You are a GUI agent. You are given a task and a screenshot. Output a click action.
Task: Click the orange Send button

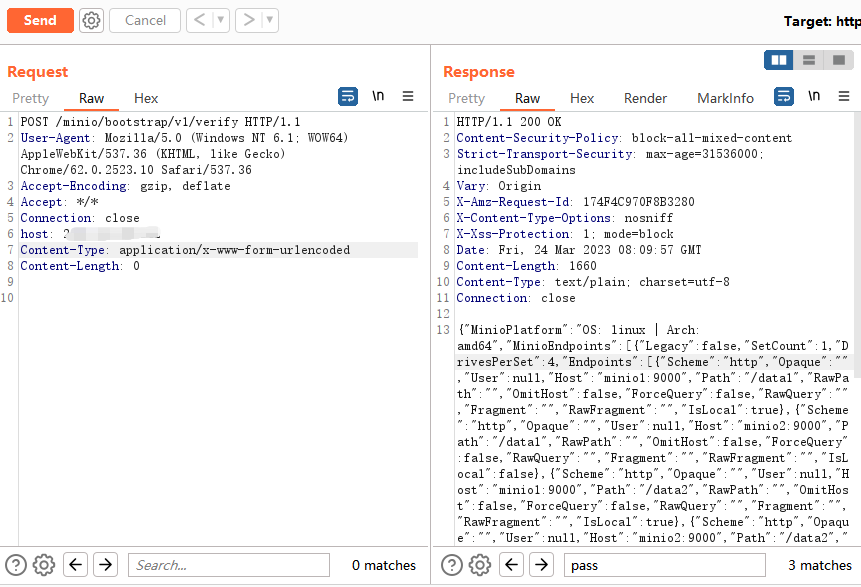coord(40,20)
